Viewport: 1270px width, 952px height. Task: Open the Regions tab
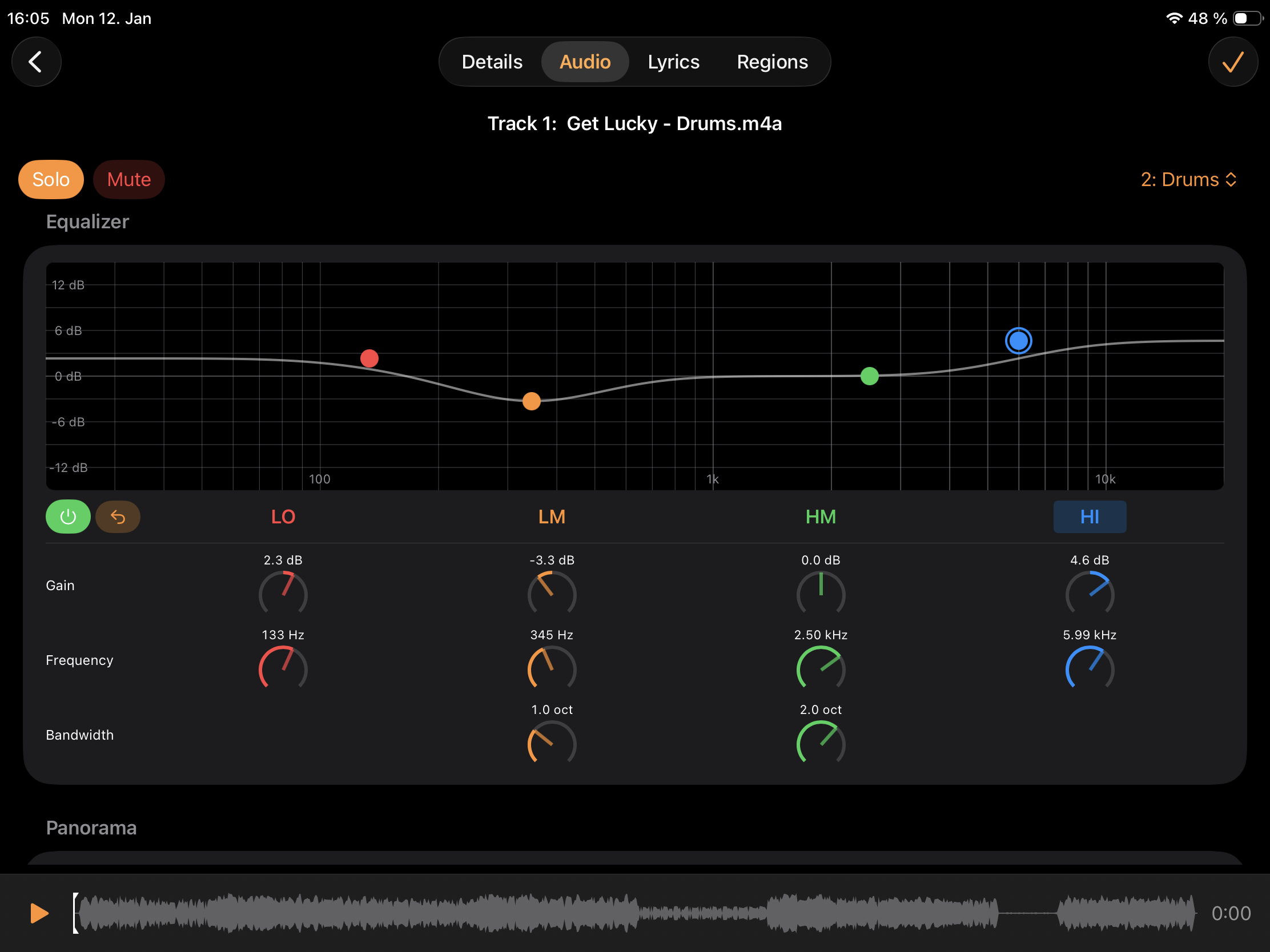pyautogui.click(x=771, y=62)
